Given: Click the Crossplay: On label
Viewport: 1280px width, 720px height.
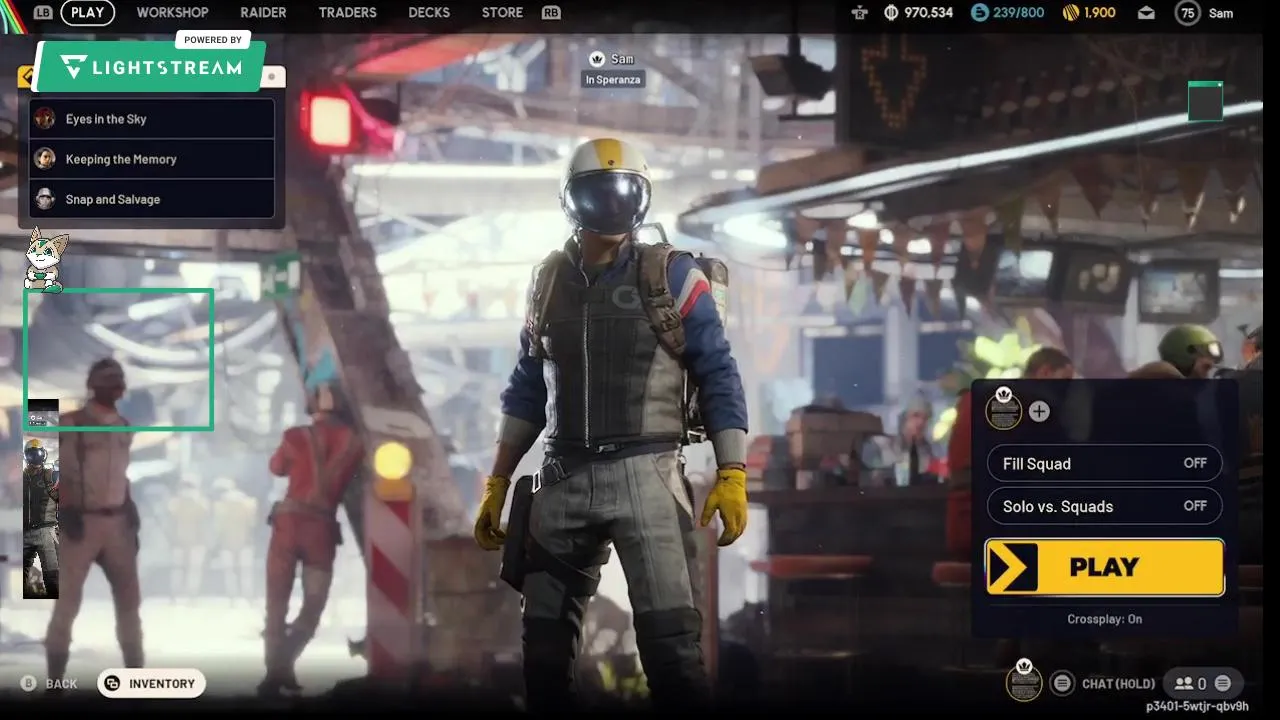Looking at the screenshot, I should click(x=1104, y=619).
